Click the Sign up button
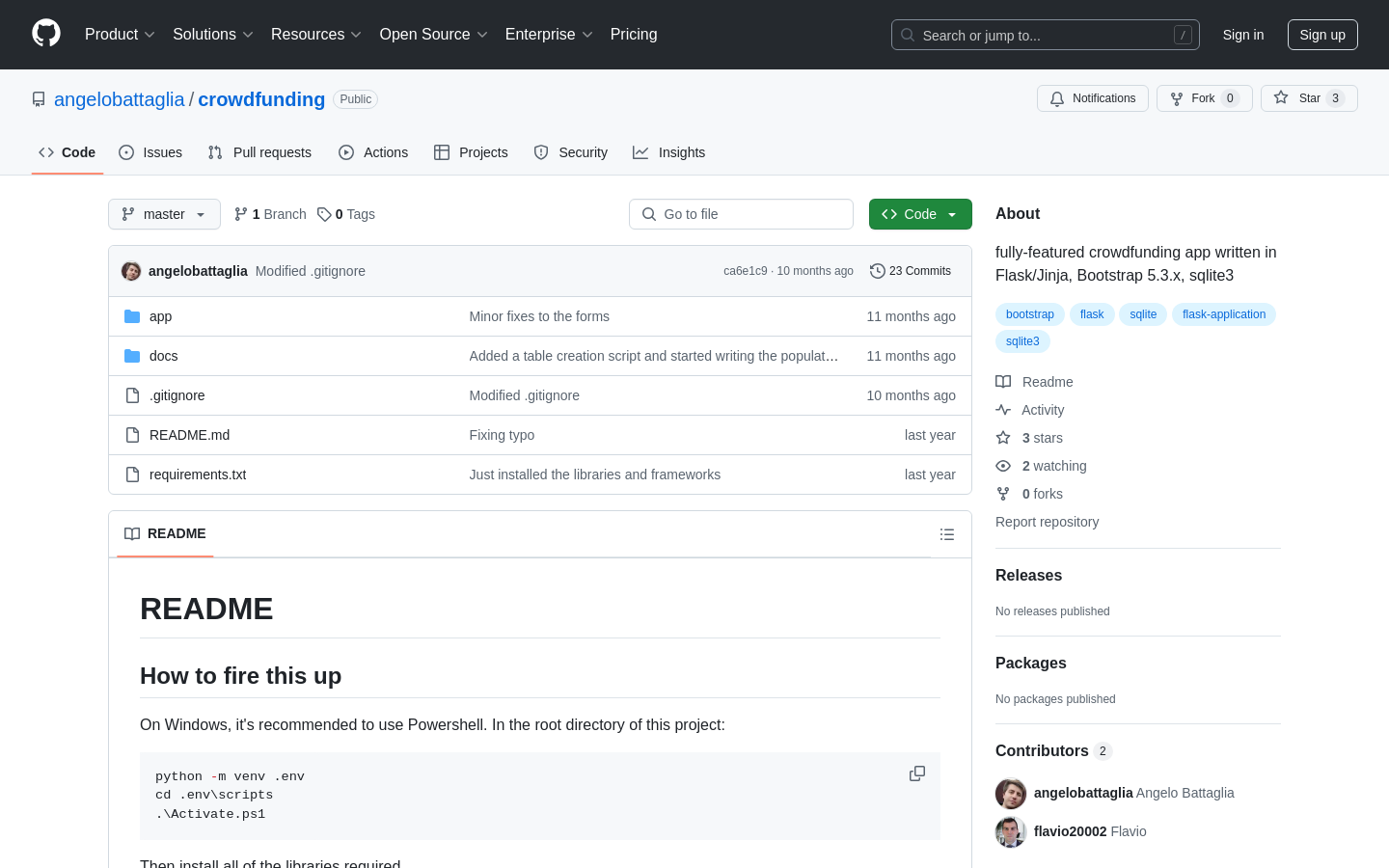The height and width of the screenshot is (868, 1389). point(1322,35)
